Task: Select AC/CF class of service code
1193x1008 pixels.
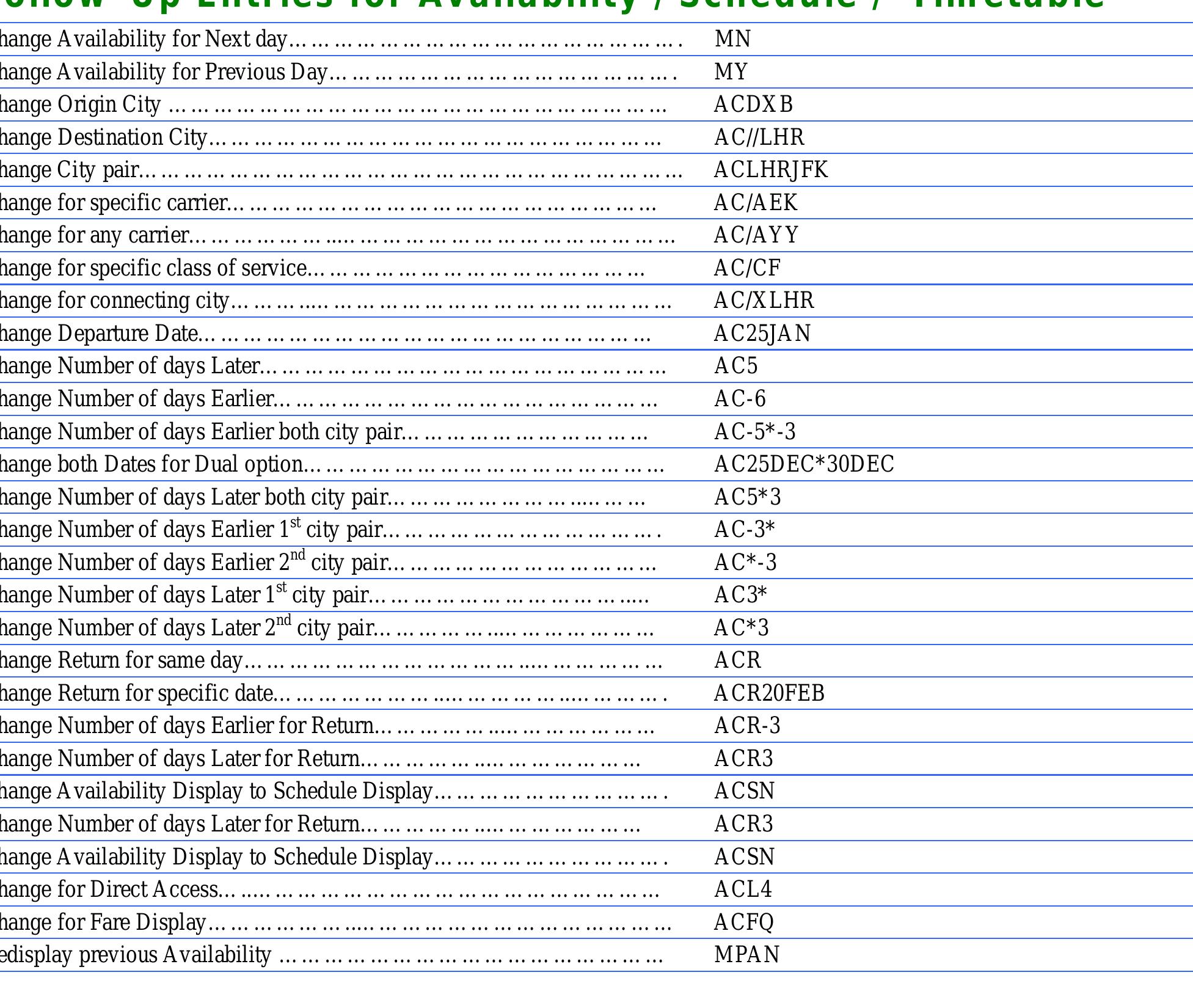Action: [x=747, y=268]
